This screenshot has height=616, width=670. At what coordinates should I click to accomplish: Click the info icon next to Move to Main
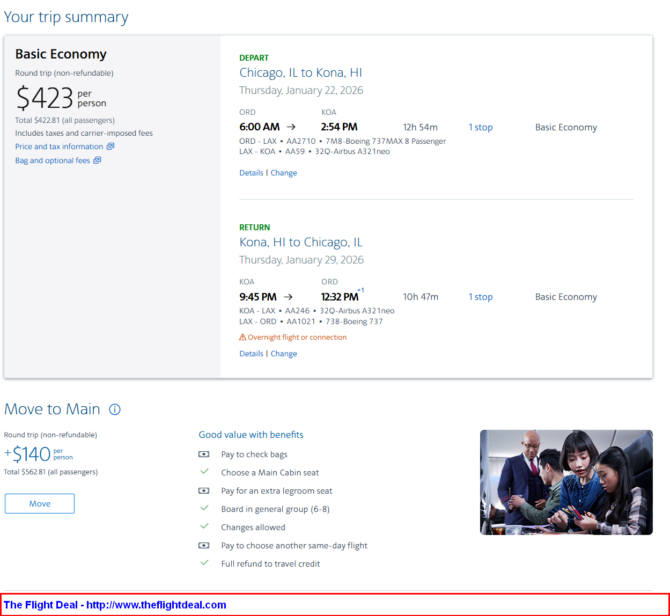(115, 410)
